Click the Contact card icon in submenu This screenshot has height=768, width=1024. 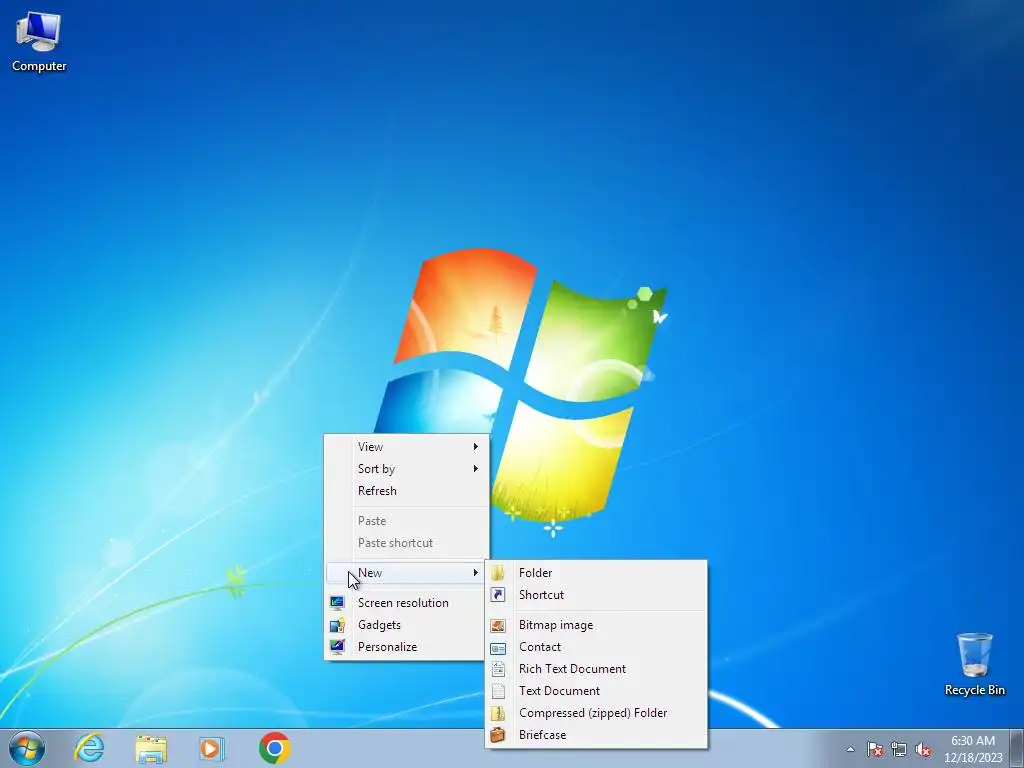[498, 648]
